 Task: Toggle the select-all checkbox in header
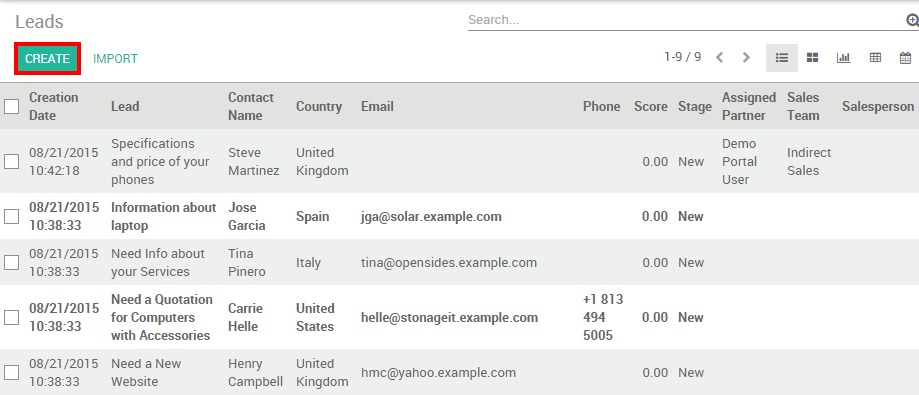click(12, 107)
